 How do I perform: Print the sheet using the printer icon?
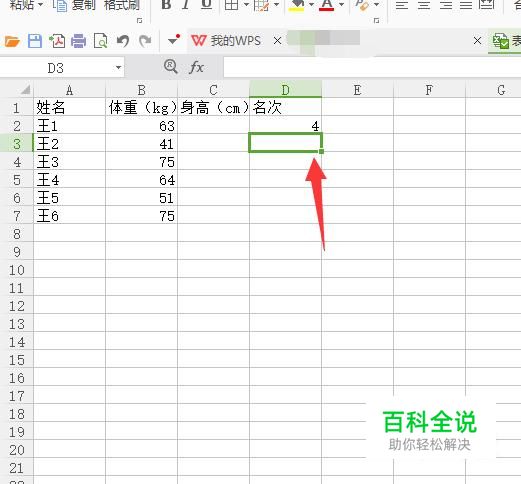[x=79, y=41]
